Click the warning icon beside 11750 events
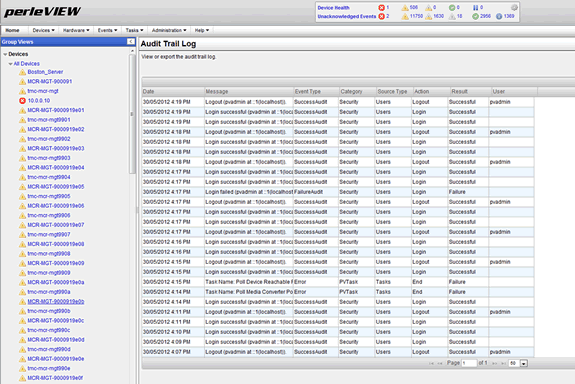The width and height of the screenshot is (575, 384). [x=405, y=16]
